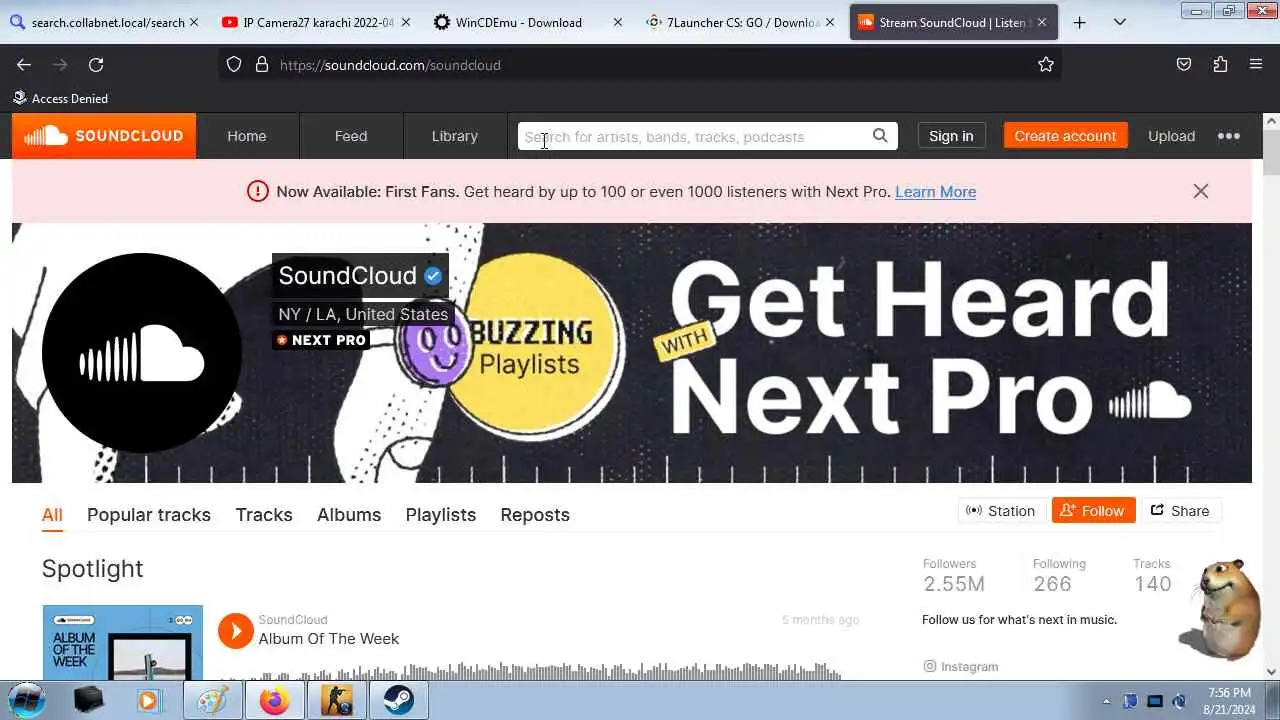
Task: Open the Home nav item
Action: coord(247,136)
